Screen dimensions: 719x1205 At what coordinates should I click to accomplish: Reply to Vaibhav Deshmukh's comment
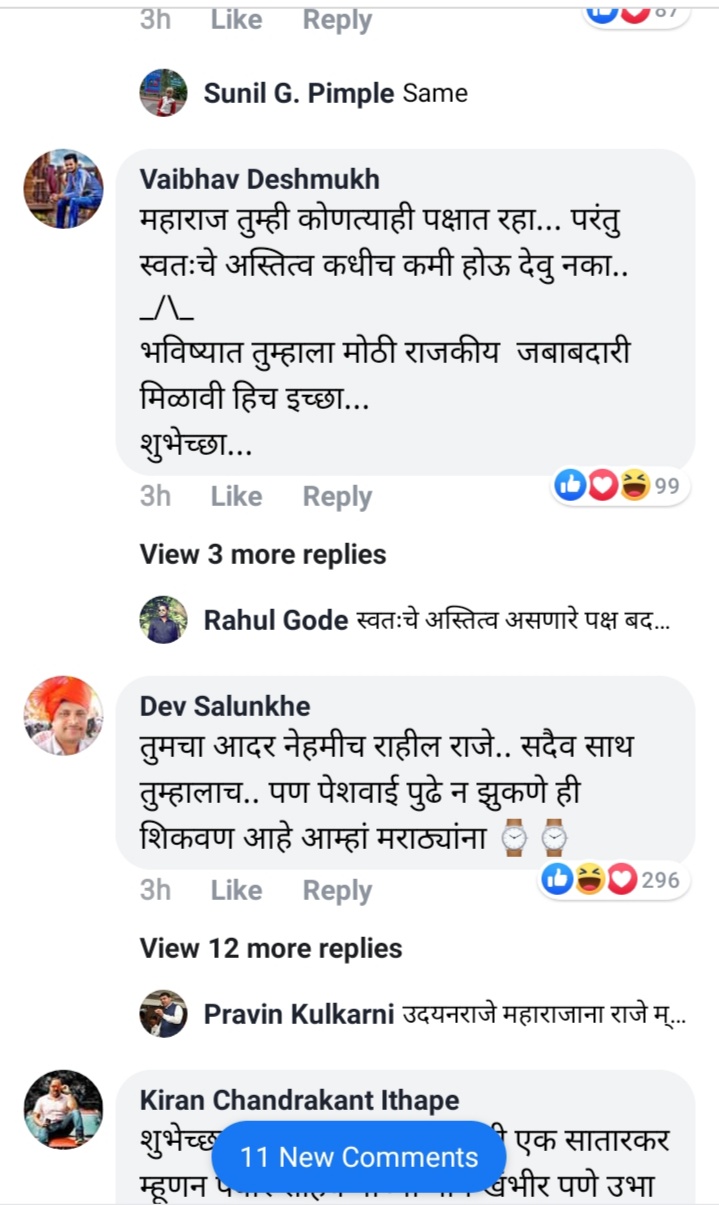click(x=337, y=496)
